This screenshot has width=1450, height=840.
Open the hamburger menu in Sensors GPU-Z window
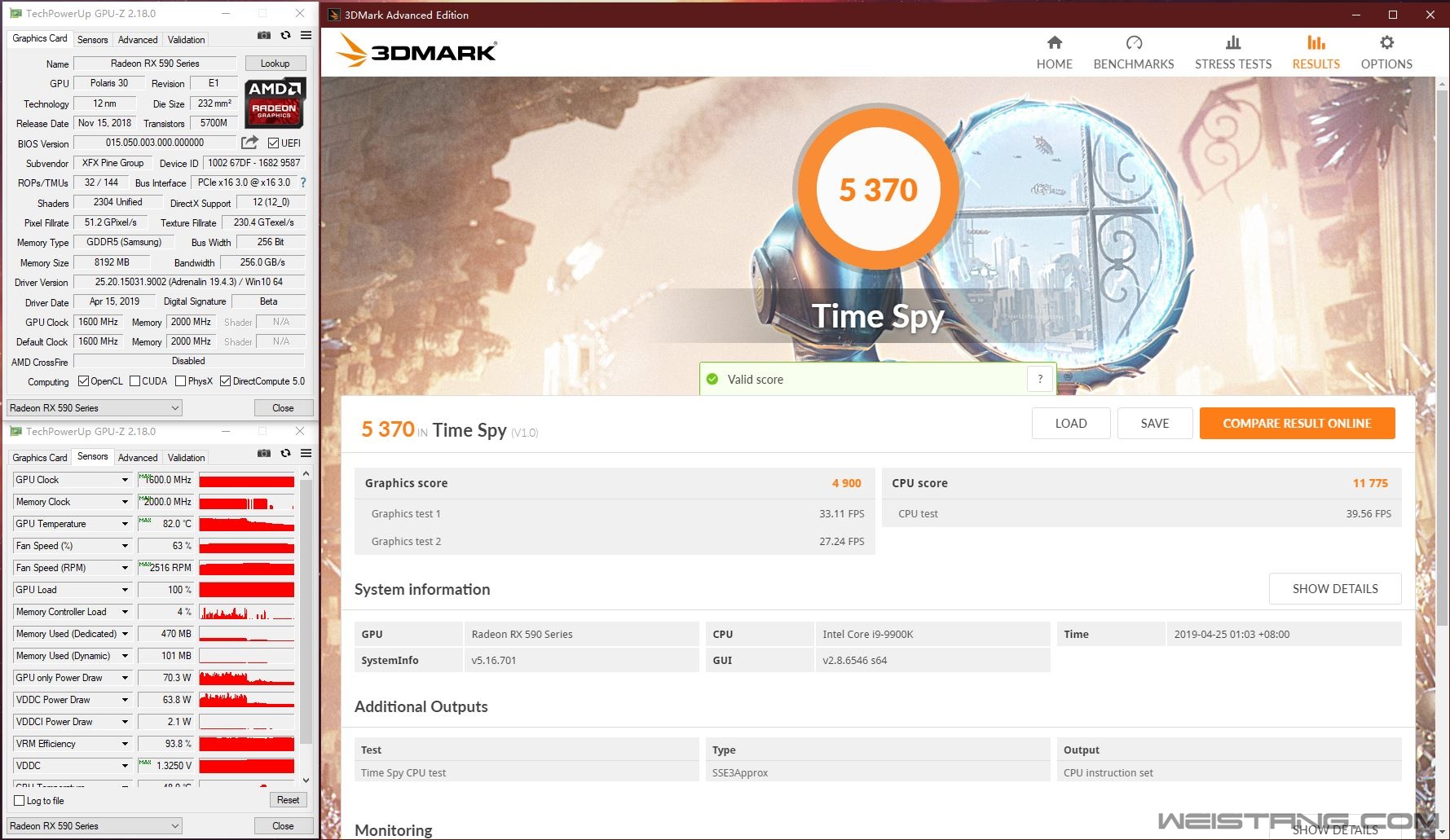(x=306, y=453)
